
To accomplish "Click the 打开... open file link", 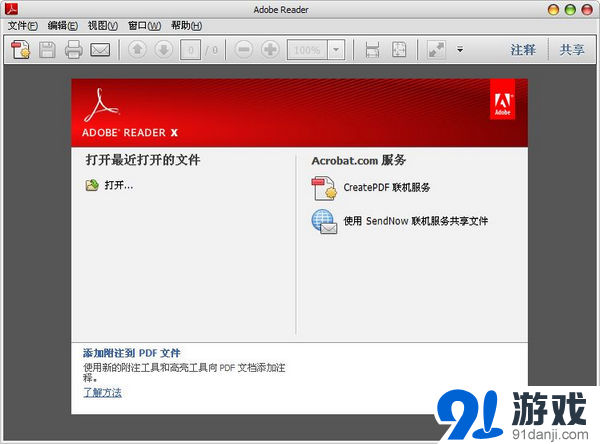I will (119, 186).
